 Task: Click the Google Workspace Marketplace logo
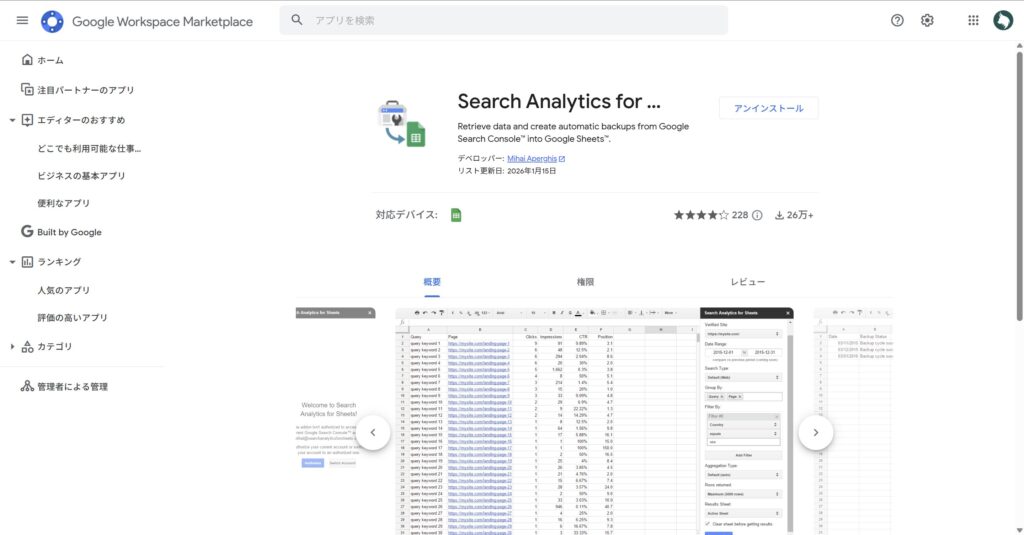52,21
